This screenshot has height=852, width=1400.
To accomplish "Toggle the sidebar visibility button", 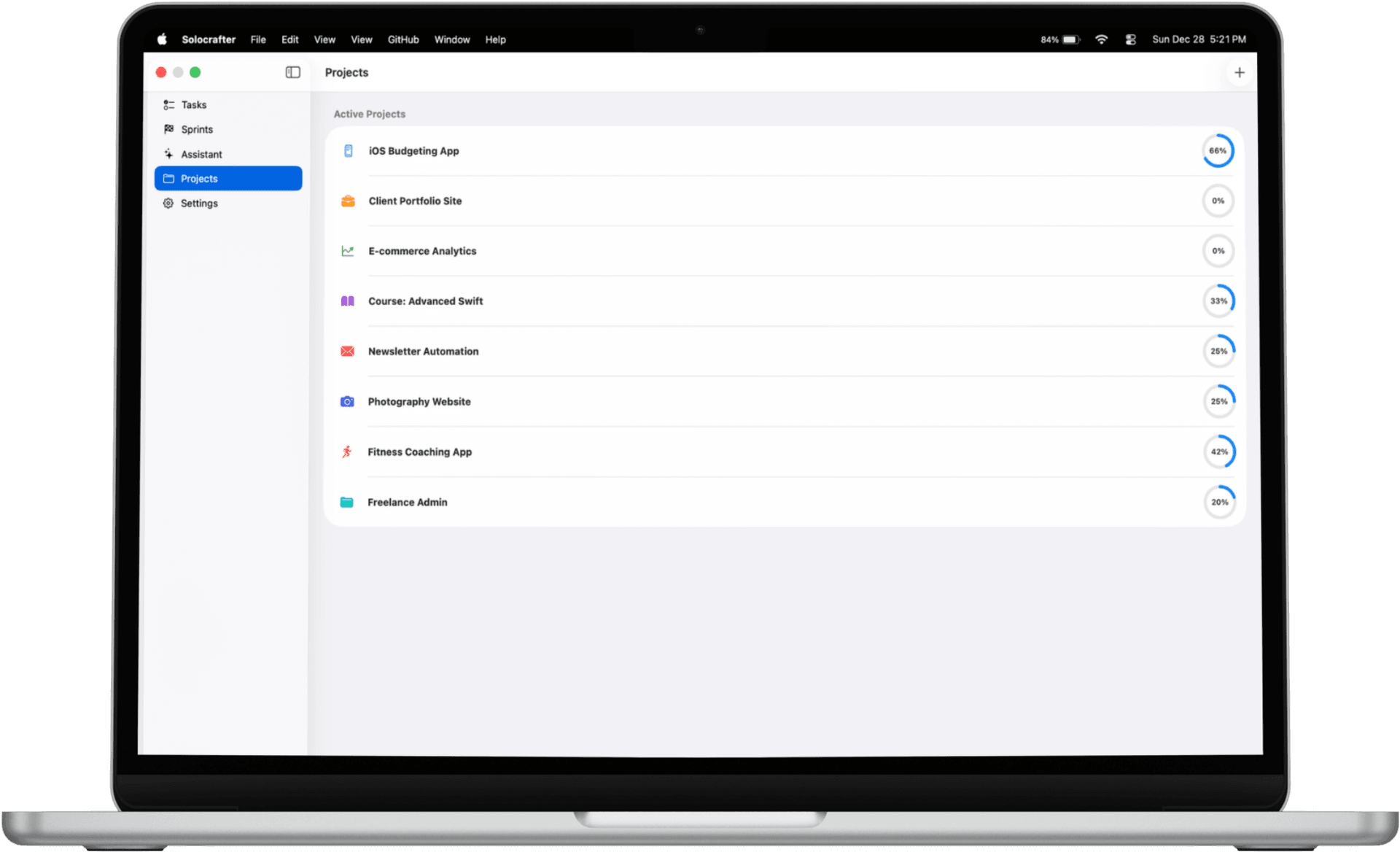I will point(292,72).
